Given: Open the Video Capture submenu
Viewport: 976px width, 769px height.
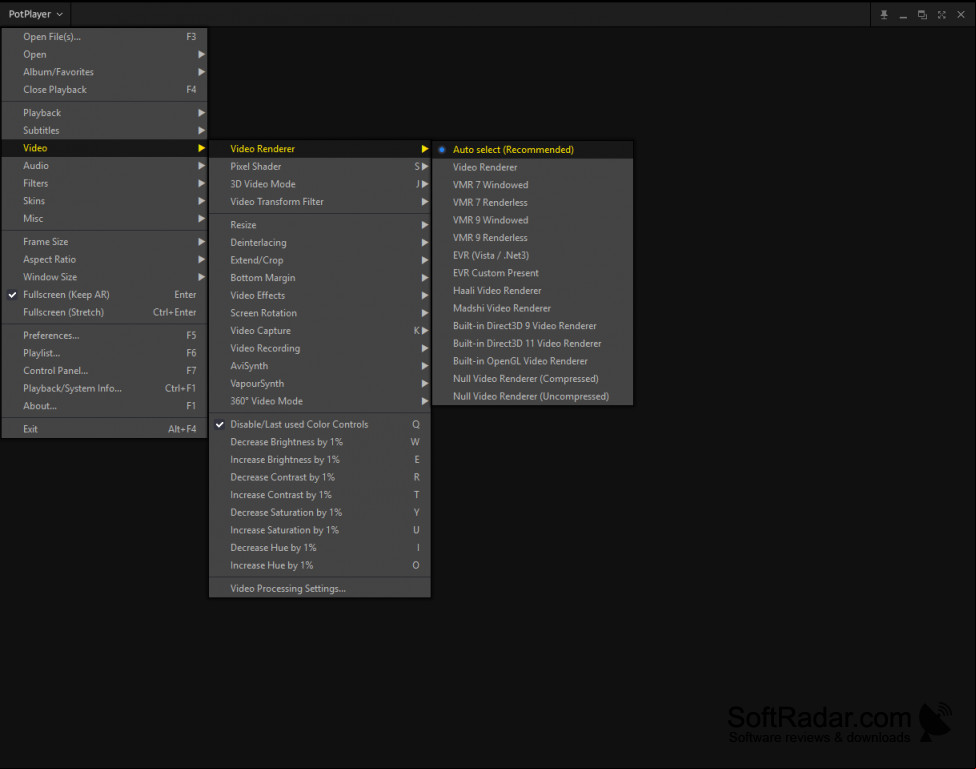Looking at the screenshot, I should pyautogui.click(x=320, y=331).
